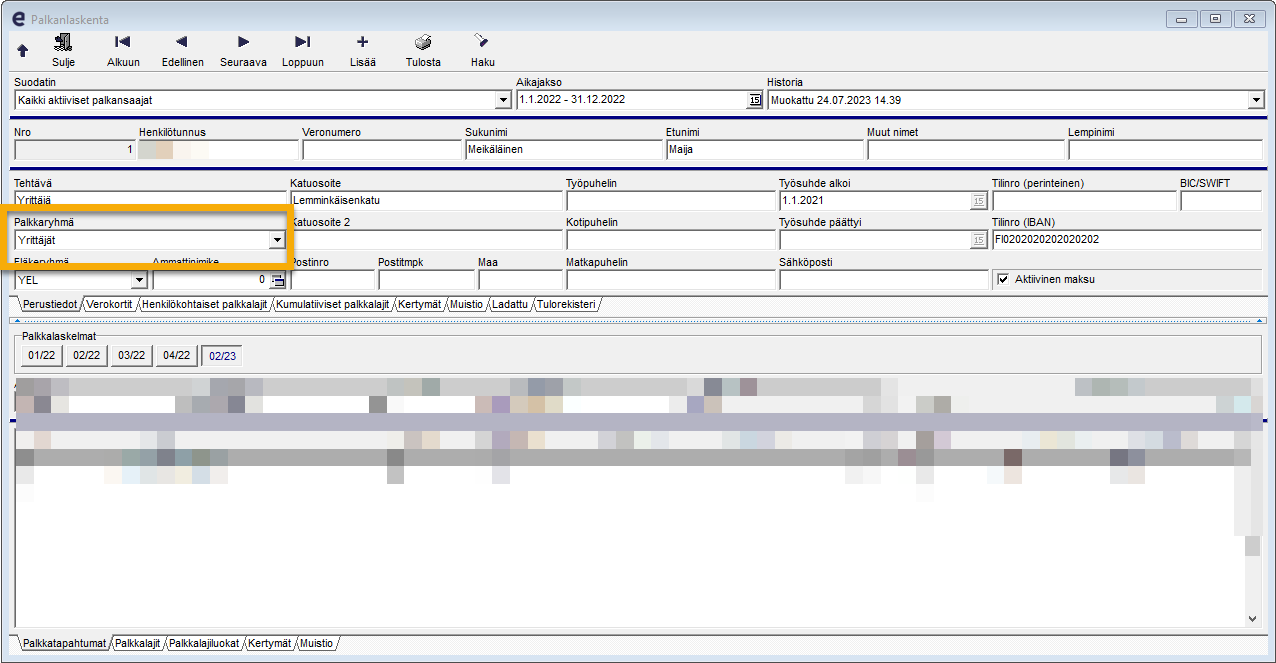
Task: Open search with the Haku icon
Action: (x=481, y=41)
